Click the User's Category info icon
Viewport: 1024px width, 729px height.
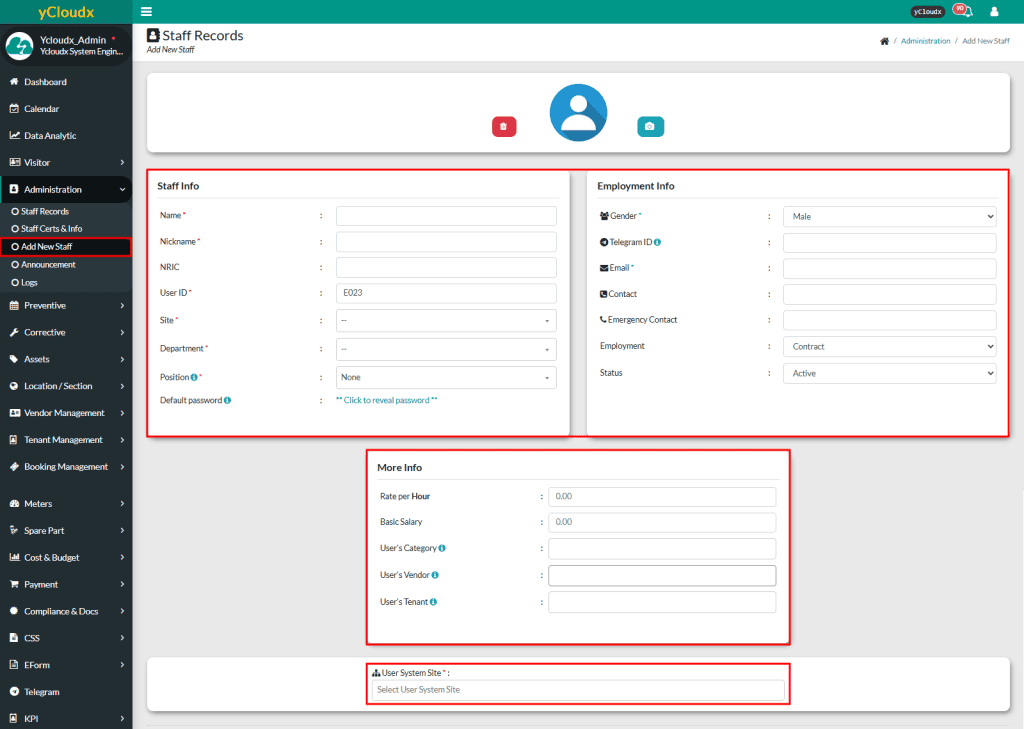point(442,548)
